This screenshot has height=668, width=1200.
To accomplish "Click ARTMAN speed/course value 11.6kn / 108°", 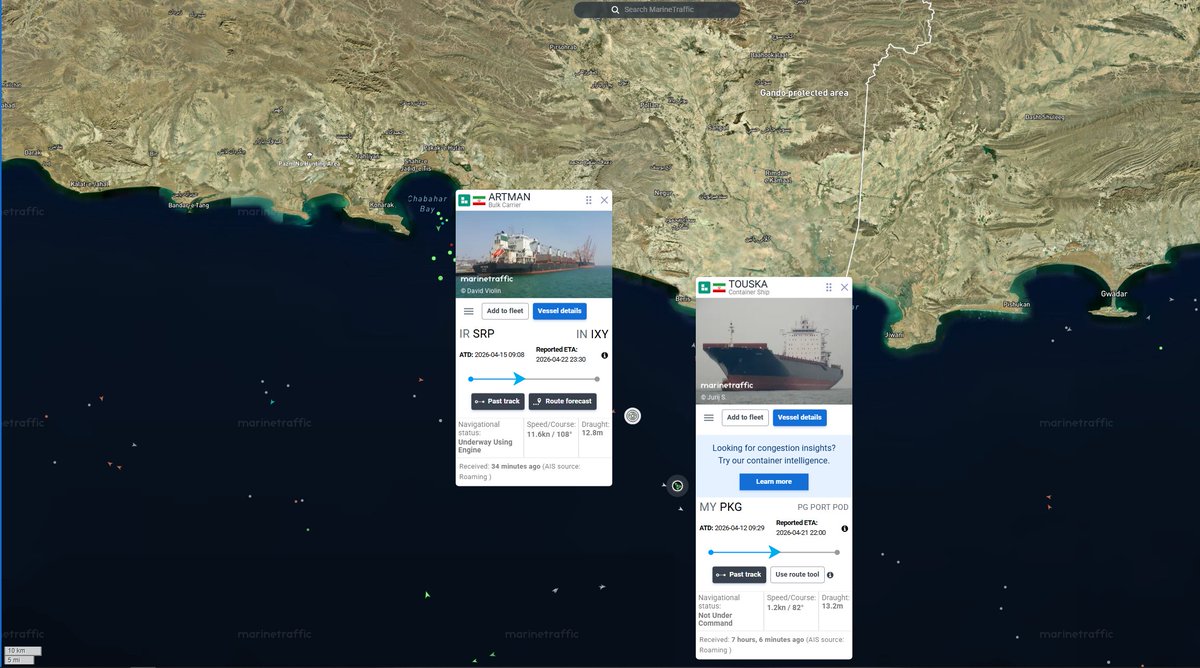I will (x=548, y=435).
